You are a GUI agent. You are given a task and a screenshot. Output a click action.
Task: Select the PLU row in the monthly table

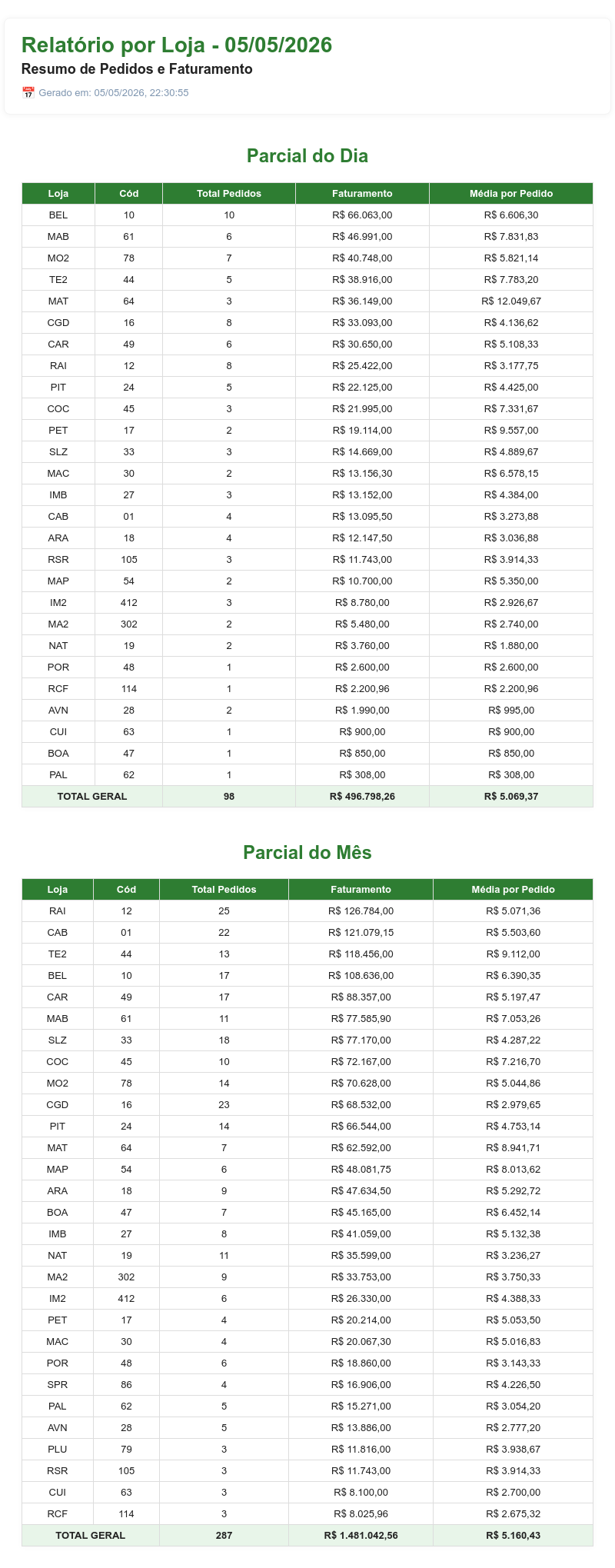[307, 1450]
